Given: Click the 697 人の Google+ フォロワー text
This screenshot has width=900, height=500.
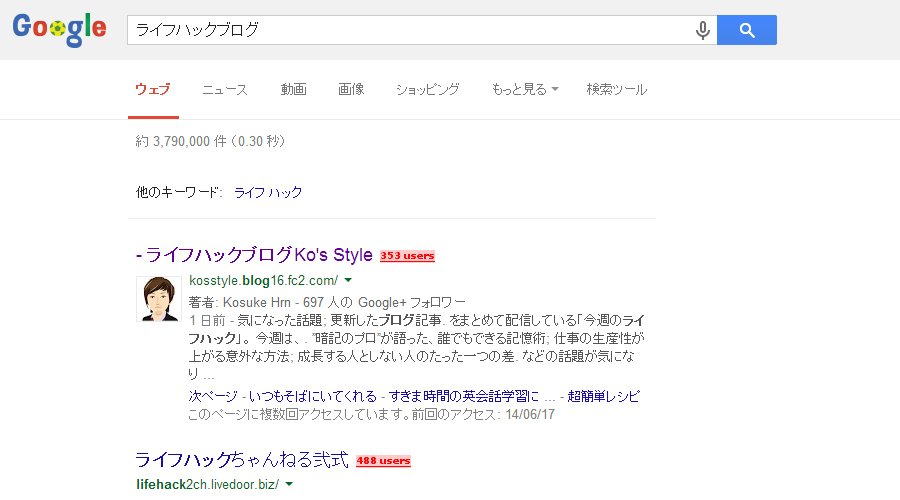Looking at the screenshot, I should (x=384, y=303).
